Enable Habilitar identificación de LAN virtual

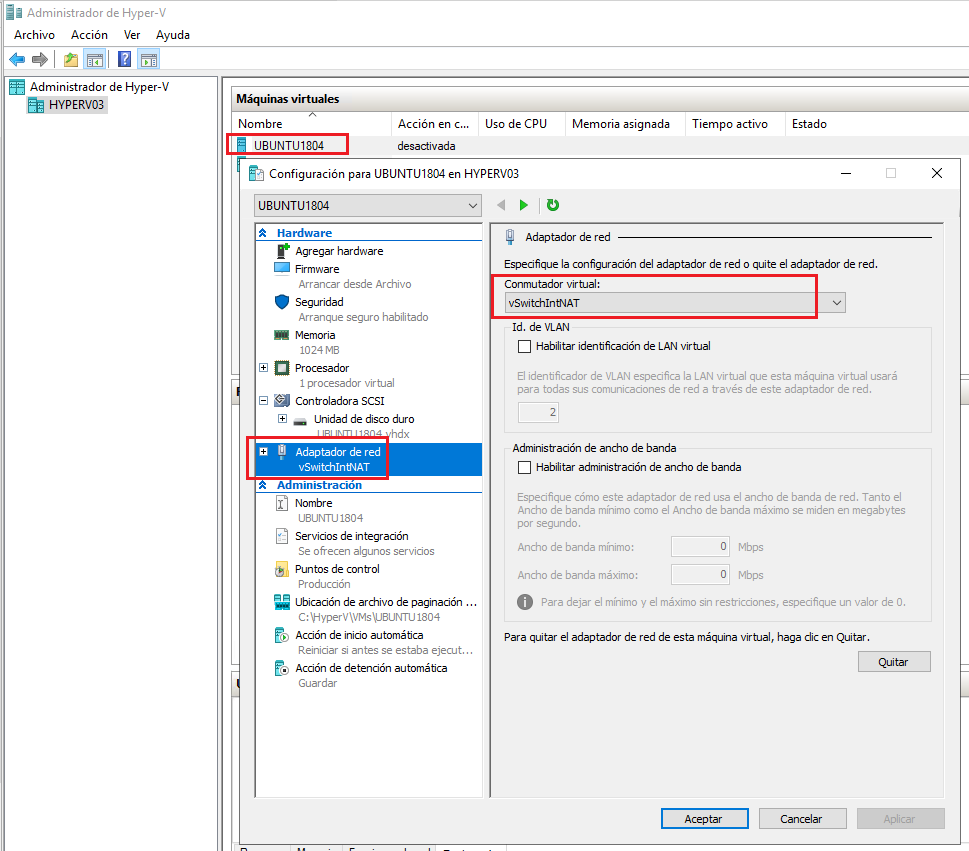(524, 346)
